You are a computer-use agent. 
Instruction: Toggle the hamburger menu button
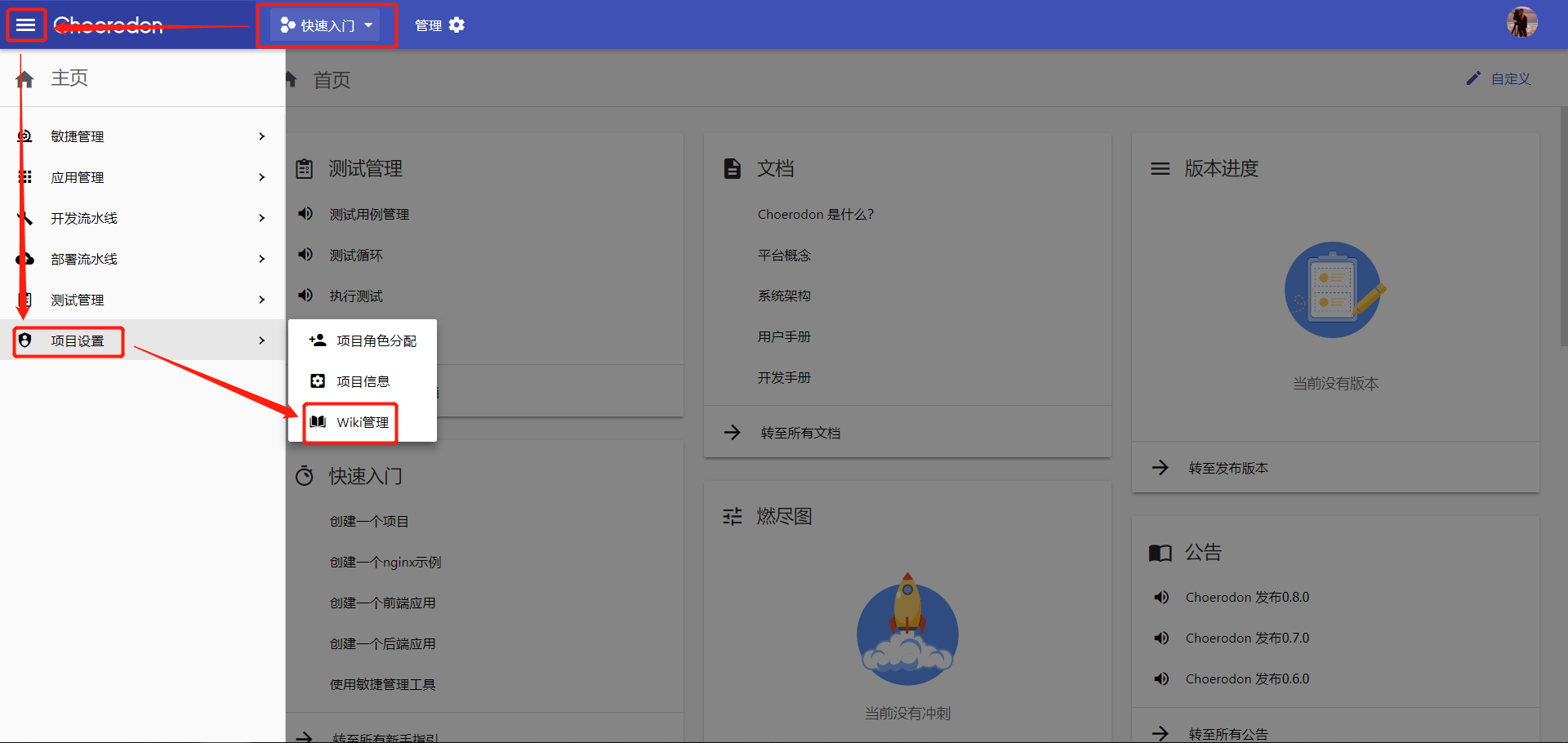pos(25,25)
